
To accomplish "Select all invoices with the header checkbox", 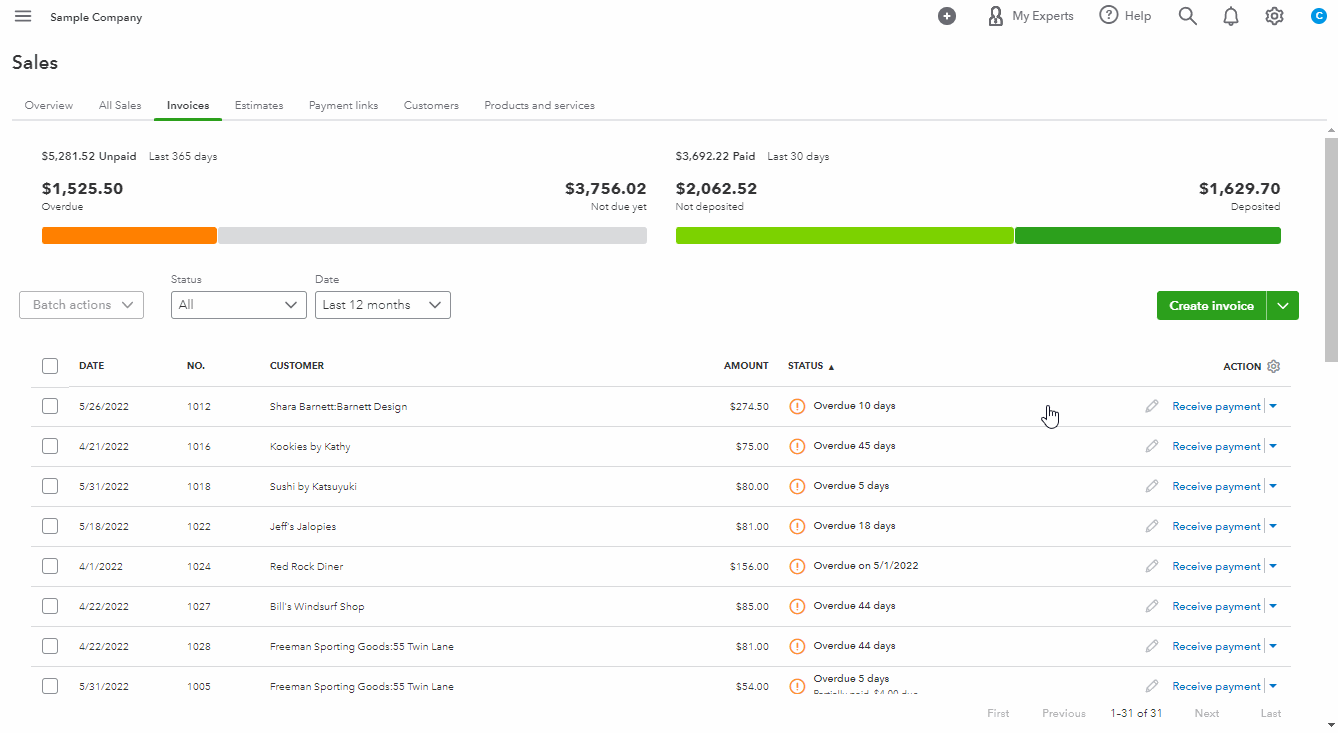I will (50, 366).
